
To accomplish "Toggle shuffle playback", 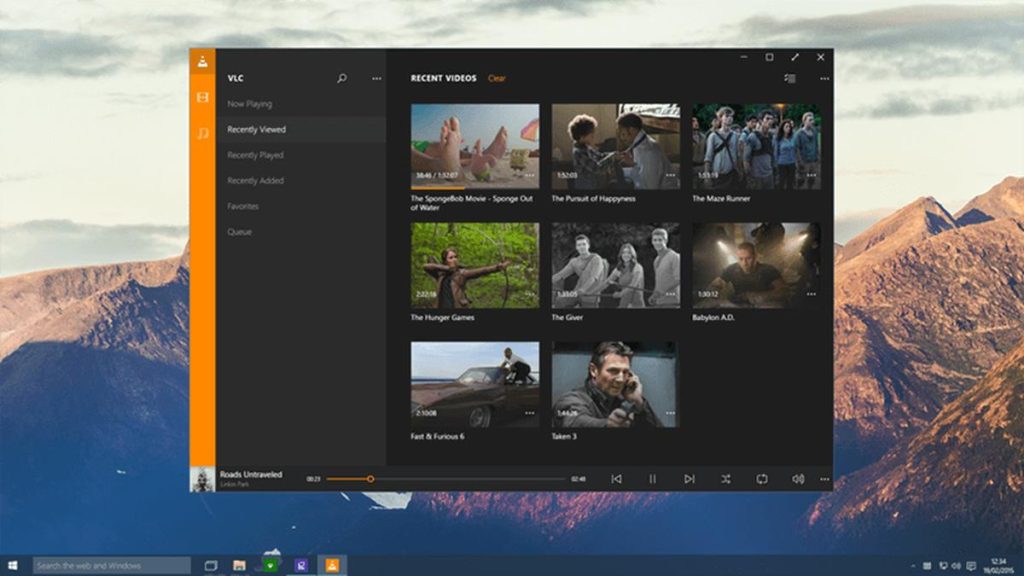I will [725, 479].
